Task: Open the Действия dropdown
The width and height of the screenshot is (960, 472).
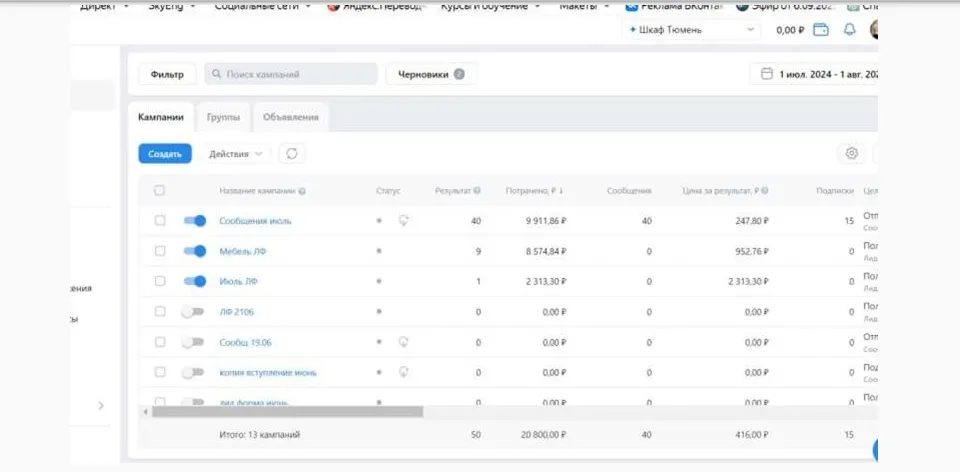Action: 236,154
